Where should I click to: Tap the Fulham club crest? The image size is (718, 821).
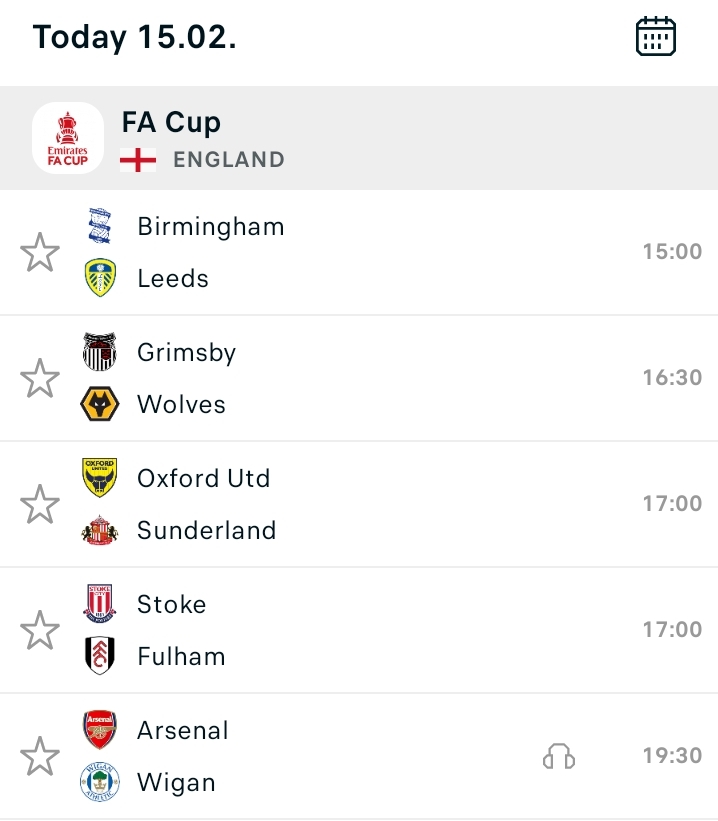pyautogui.click(x=100, y=656)
